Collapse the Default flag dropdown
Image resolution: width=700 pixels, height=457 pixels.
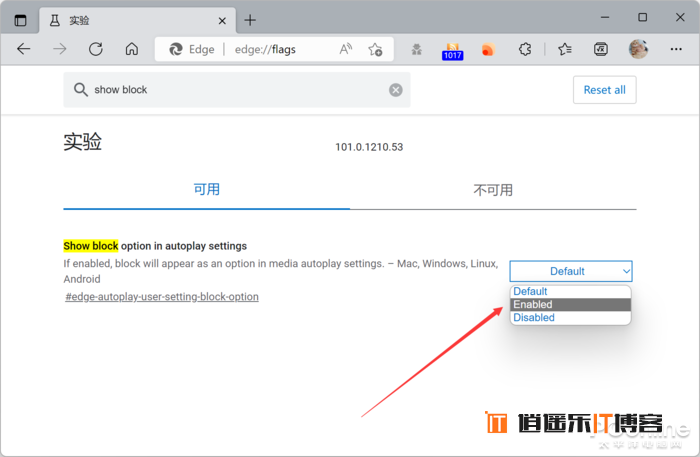(x=571, y=271)
